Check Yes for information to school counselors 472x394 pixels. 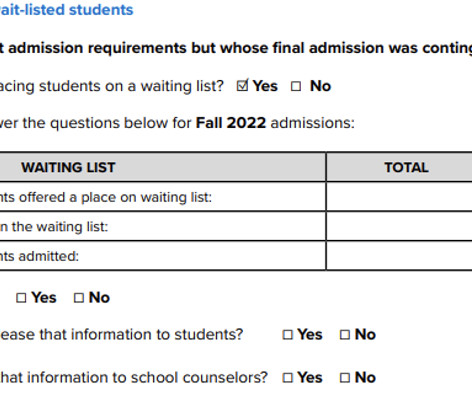[x=287, y=378]
